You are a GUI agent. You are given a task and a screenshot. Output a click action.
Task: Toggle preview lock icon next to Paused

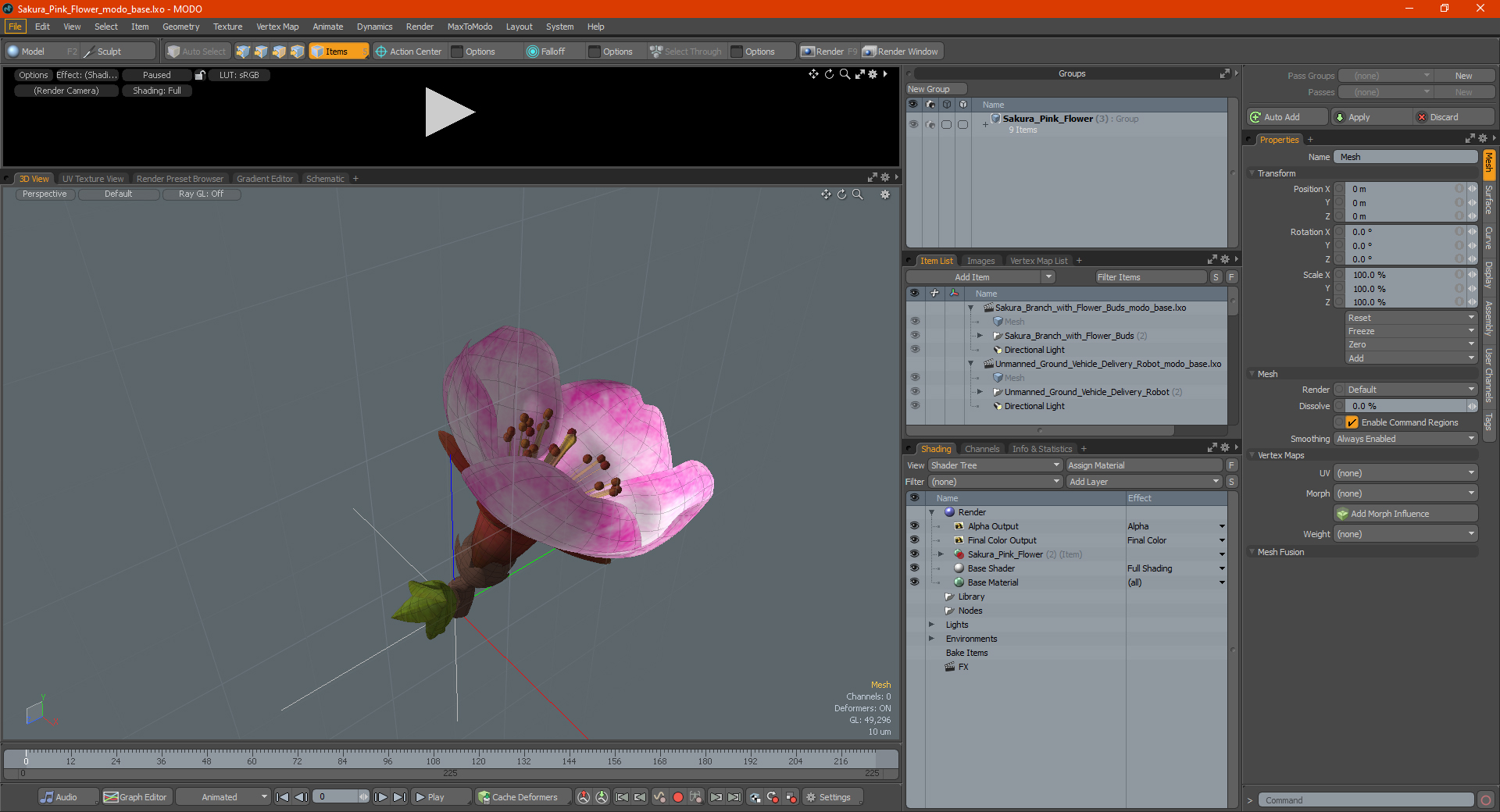200,75
